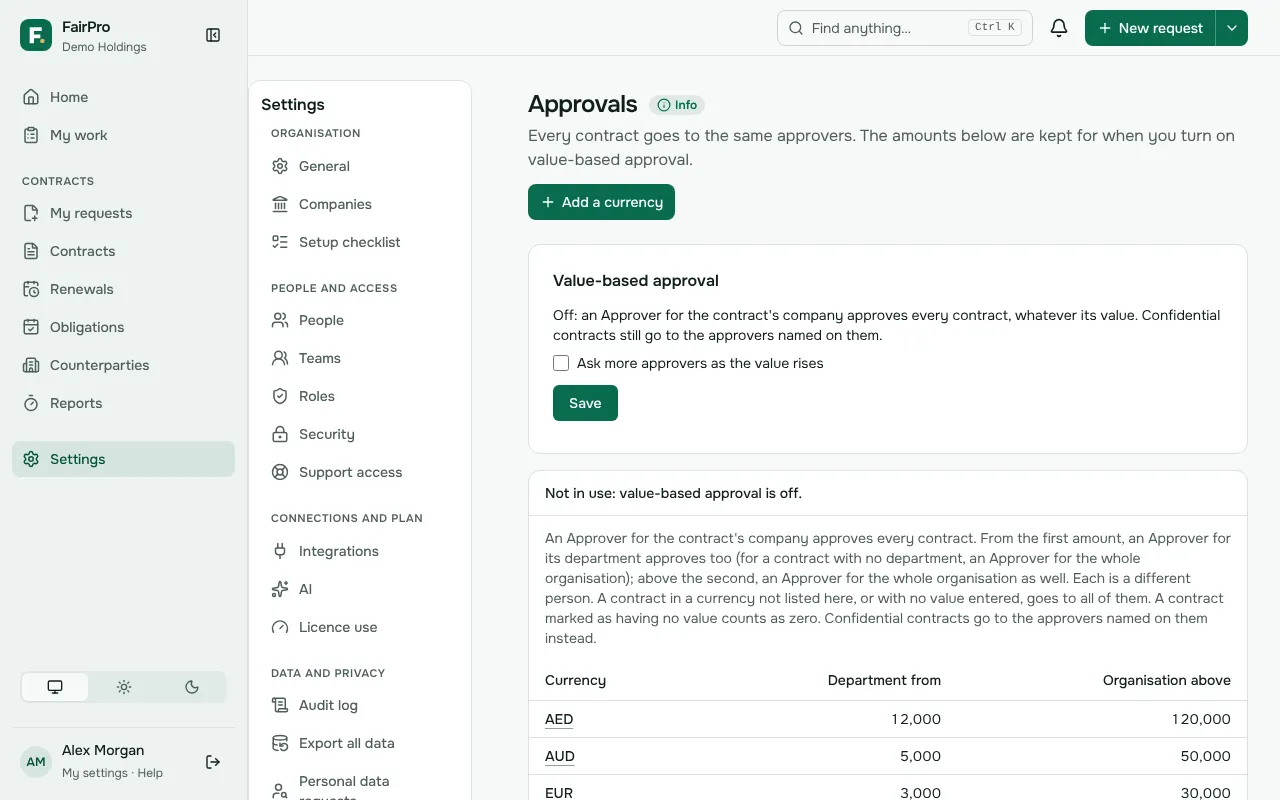Image resolution: width=1280 pixels, height=800 pixels.
Task: Open My requests section
Action: pos(123,213)
